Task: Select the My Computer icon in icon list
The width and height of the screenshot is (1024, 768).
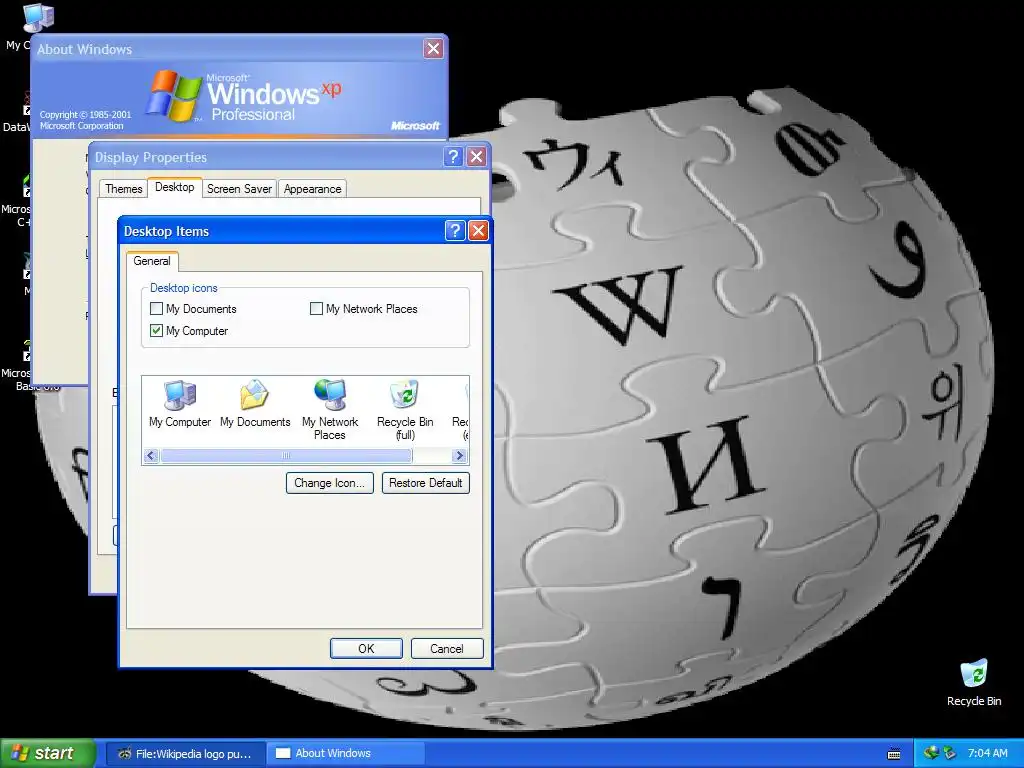Action: point(180,404)
